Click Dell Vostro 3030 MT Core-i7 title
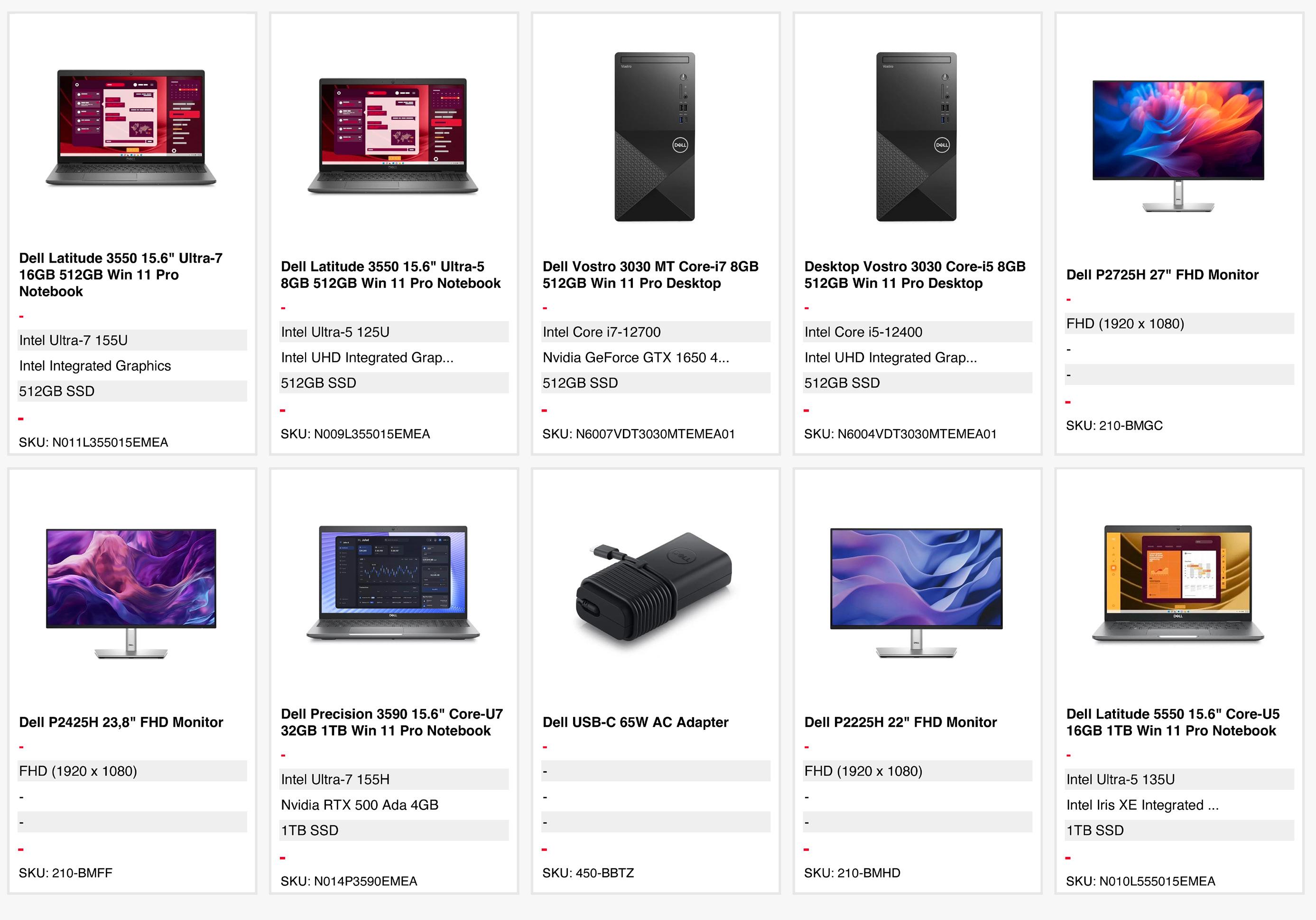 [x=650, y=275]
